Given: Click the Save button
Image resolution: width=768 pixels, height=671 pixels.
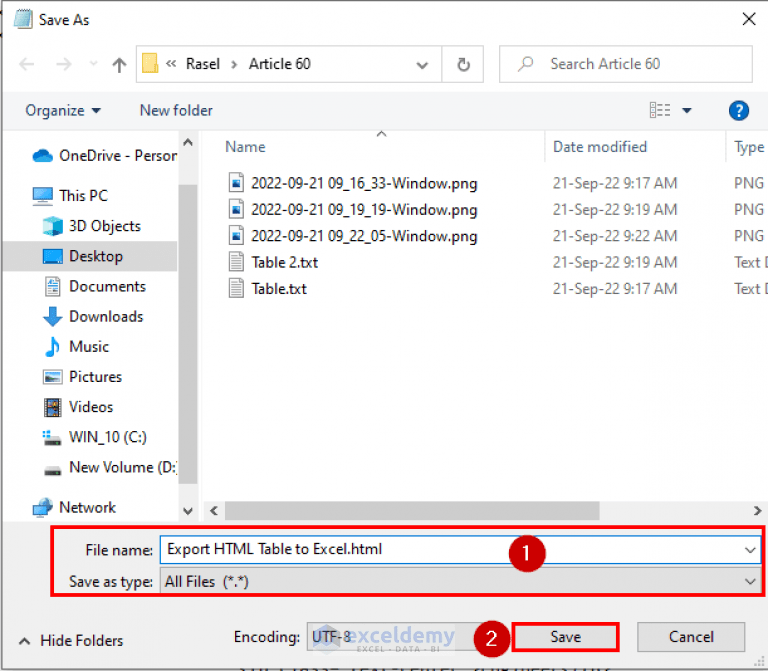Looking at the screenshot, I should click(565, 637).
